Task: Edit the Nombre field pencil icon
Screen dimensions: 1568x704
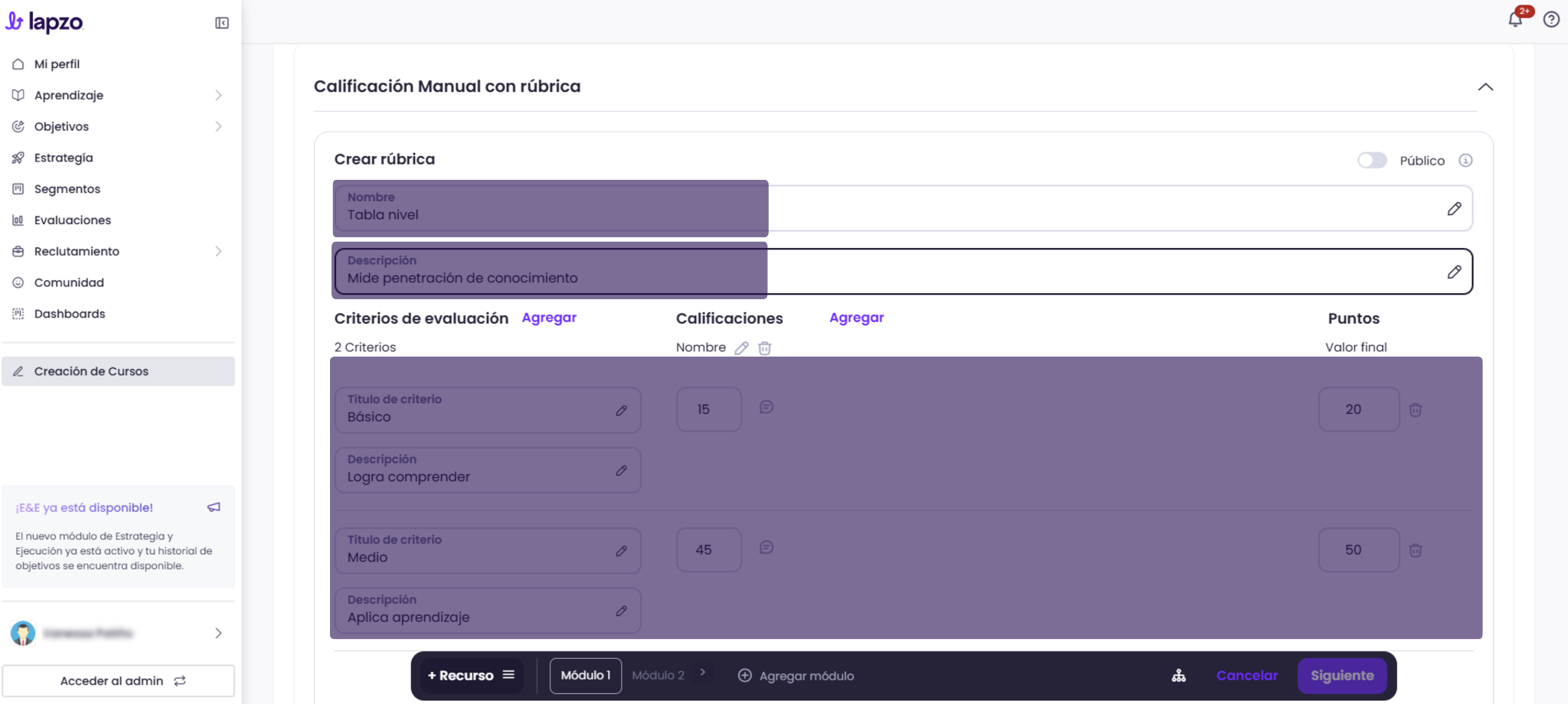Action: pos(1454,209)
